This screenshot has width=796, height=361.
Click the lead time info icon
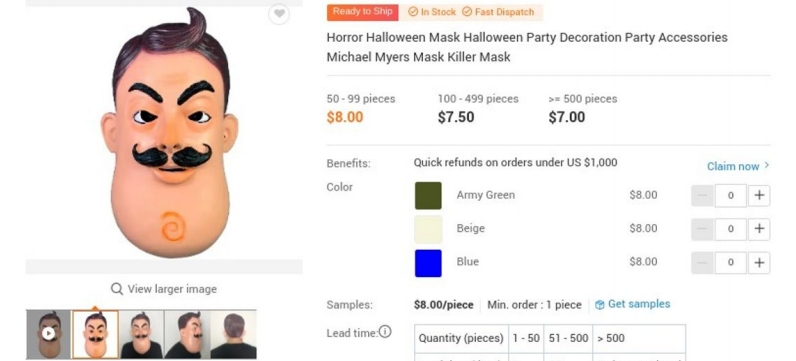(385, 332)
